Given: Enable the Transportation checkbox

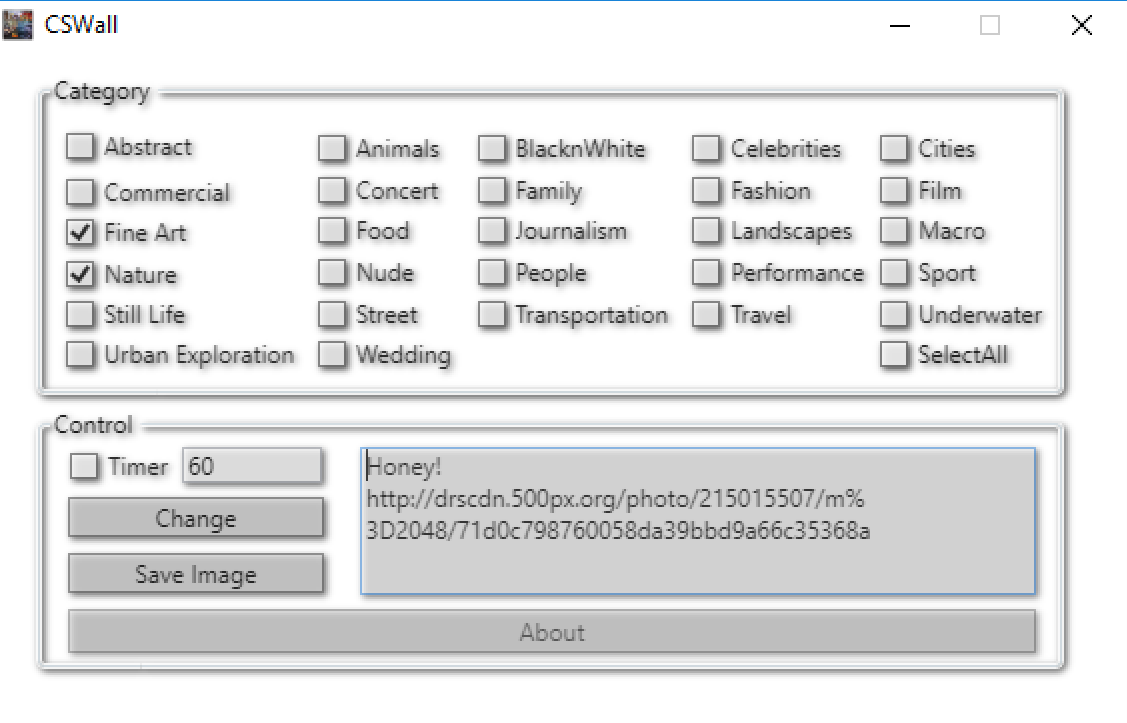Looking at the screenshot, I should pyautogui.click(x=492, y=315).
